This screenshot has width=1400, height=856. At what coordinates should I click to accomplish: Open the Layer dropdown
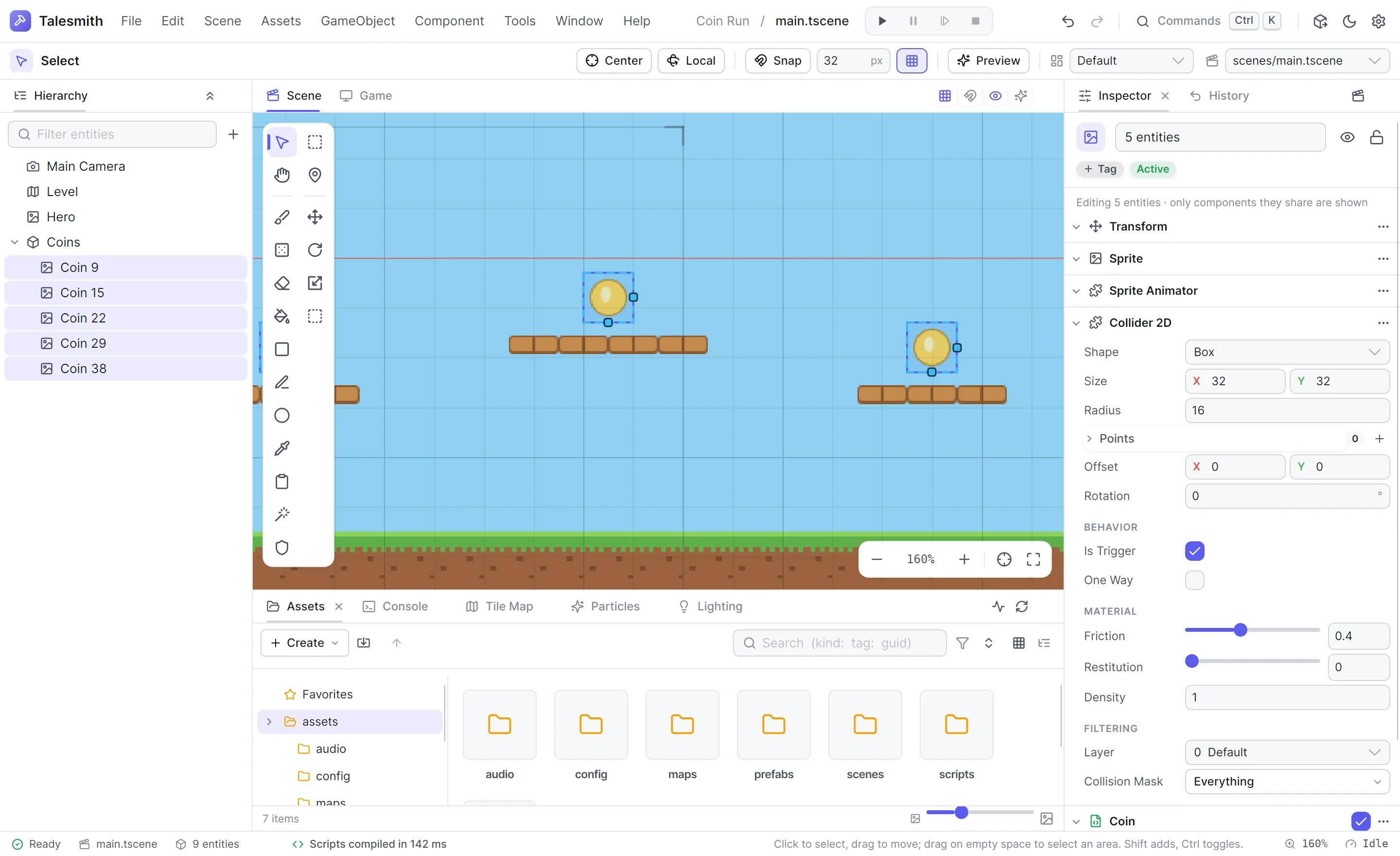1287,751
